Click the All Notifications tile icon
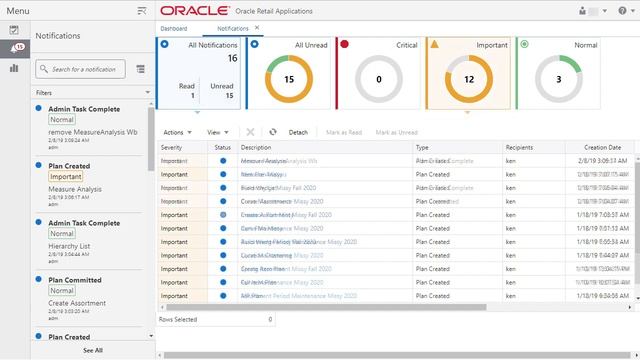This screenshot has height=360, width=640. [x=164, y=44]
